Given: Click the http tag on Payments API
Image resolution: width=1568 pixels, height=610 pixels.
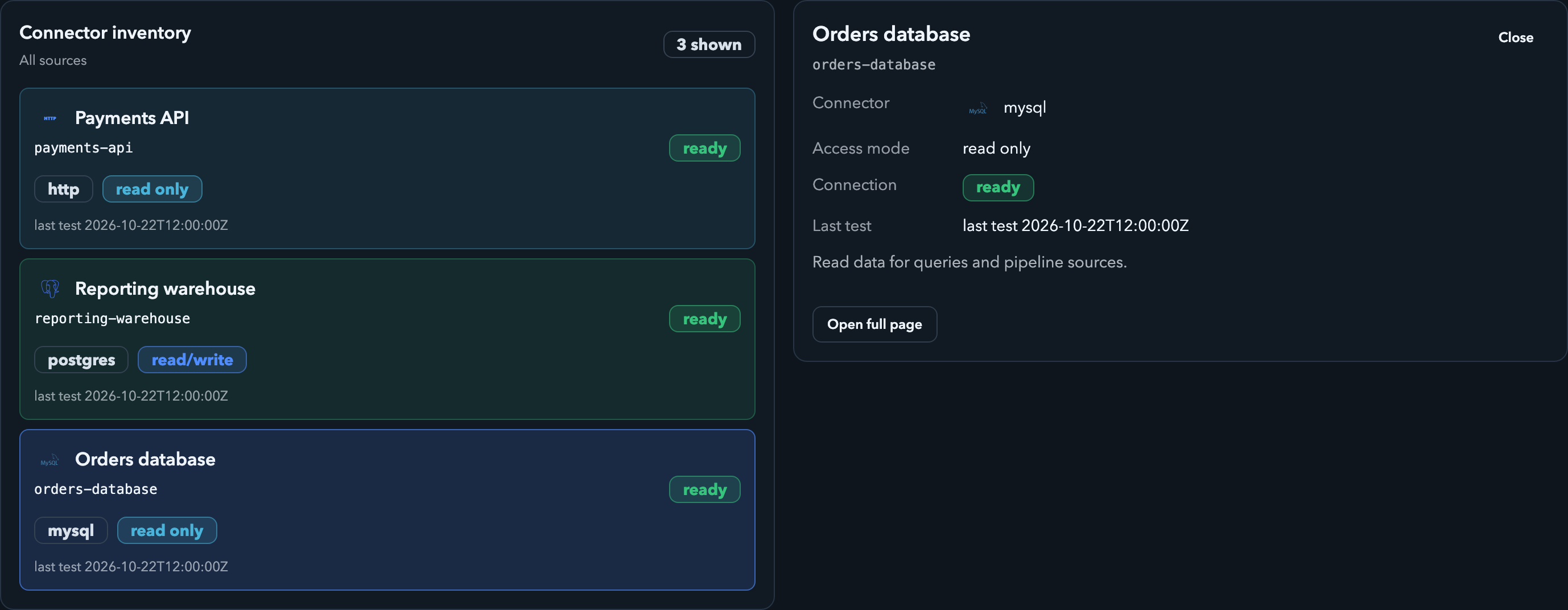Looking at the screenshot, I should (x=63, y=189).
